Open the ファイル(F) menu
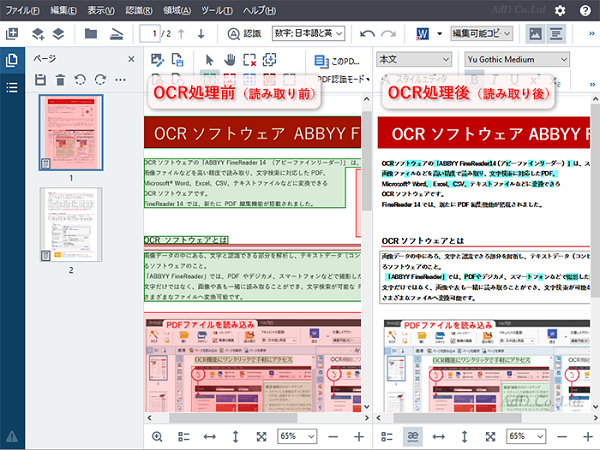Image resolution: width=600 pixels, height=450 pixels. (x=22, y=10)
